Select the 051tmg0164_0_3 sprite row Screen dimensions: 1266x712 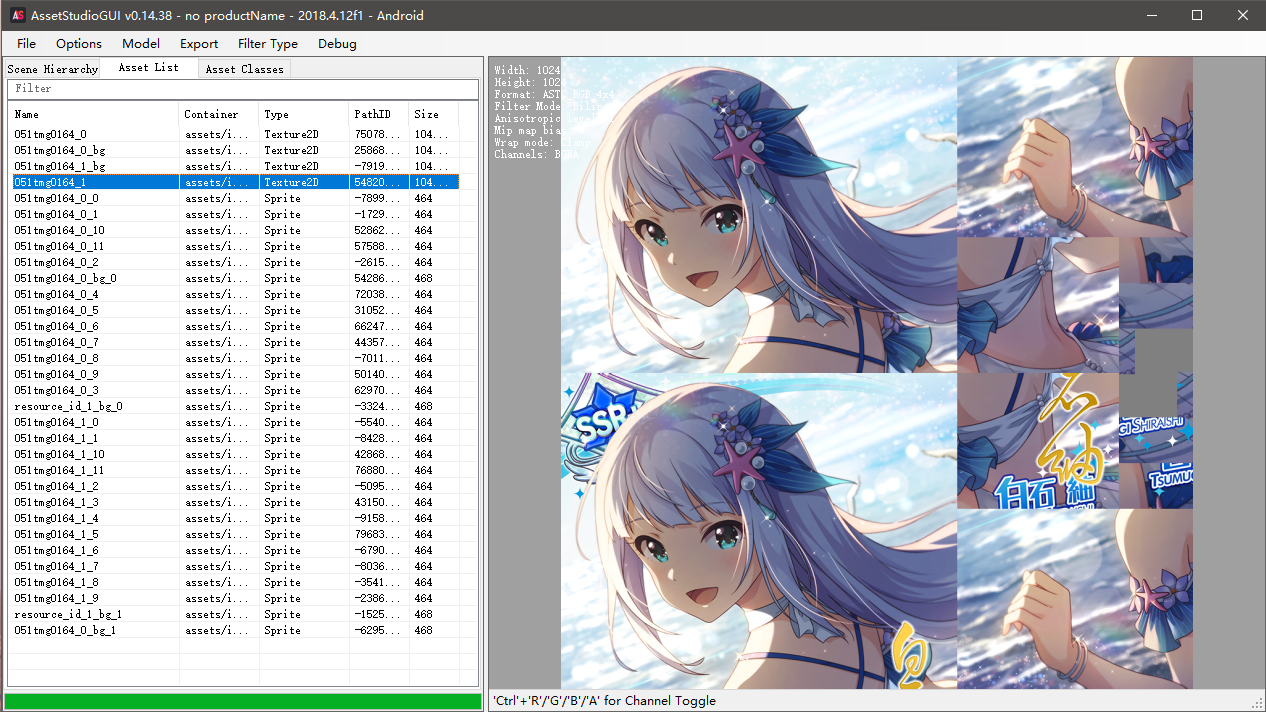pos(235,390)
